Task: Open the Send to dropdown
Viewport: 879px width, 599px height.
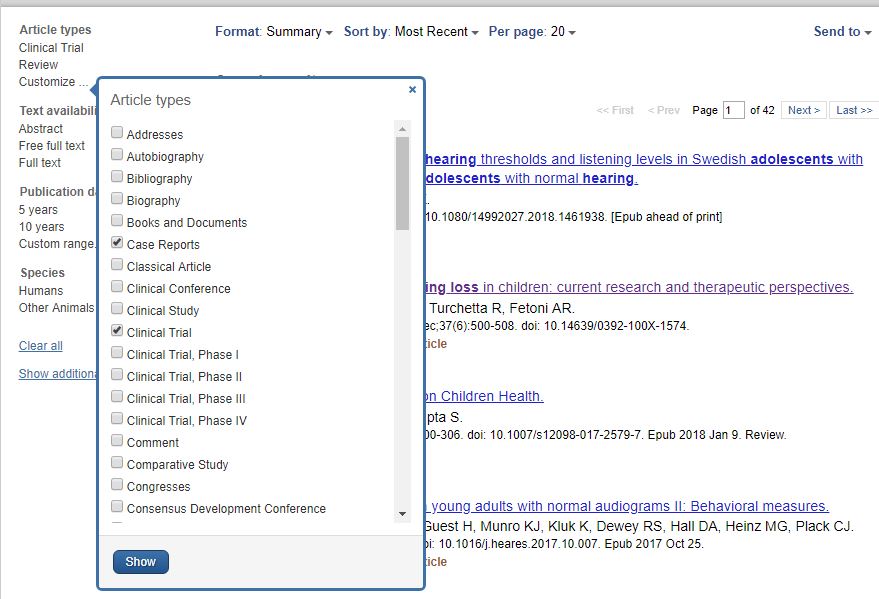Action: click(843, 32)
